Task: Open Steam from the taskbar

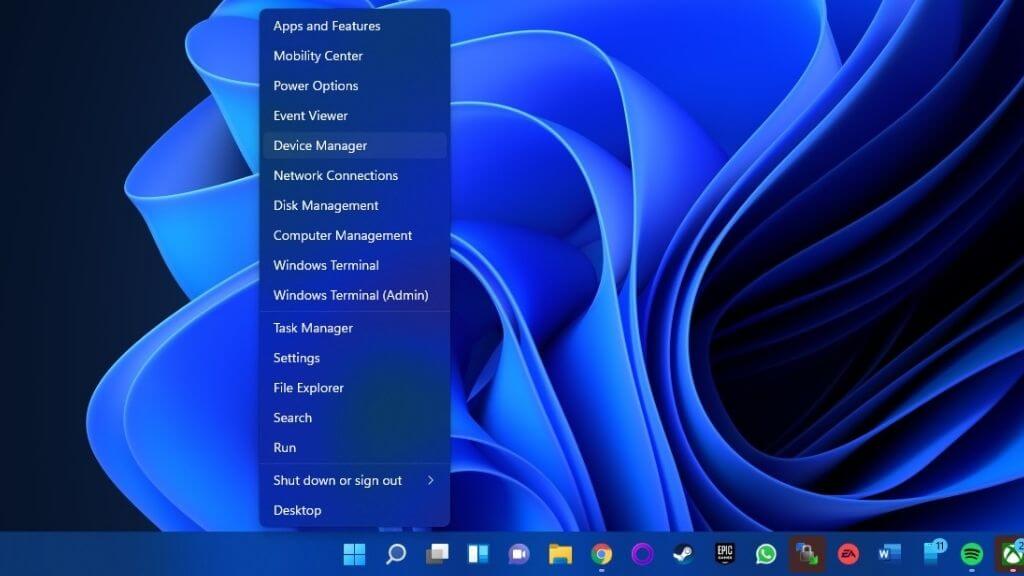Action: (683, 553)
